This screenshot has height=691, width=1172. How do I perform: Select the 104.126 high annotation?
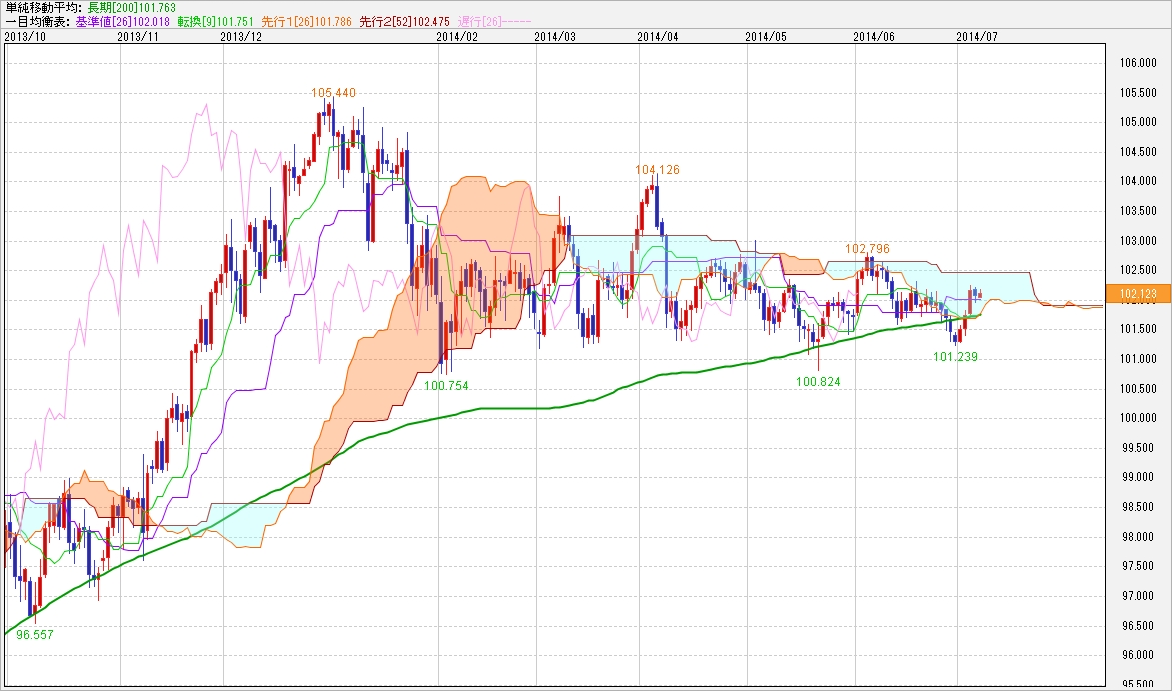coord(657,170)
